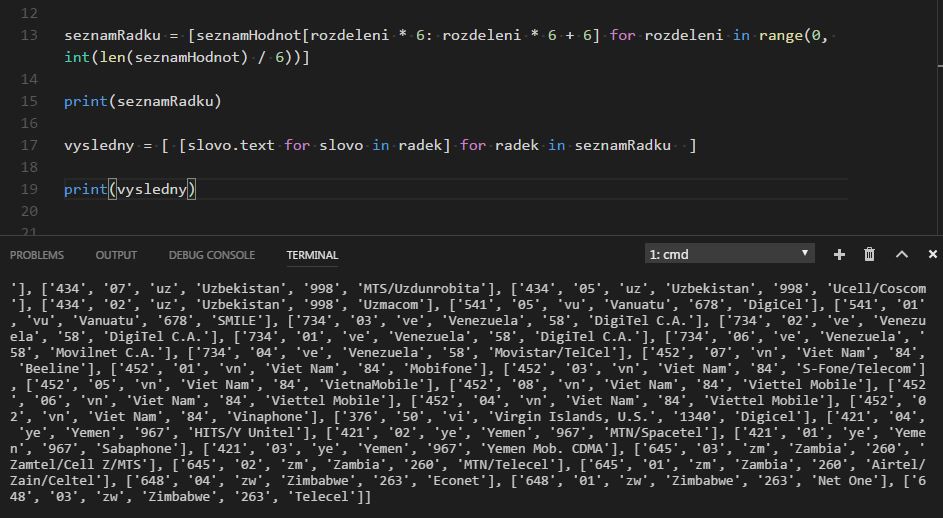Click 'Telecel' at the end of the terminal output
Screen dimensions: 943x518
325,496
